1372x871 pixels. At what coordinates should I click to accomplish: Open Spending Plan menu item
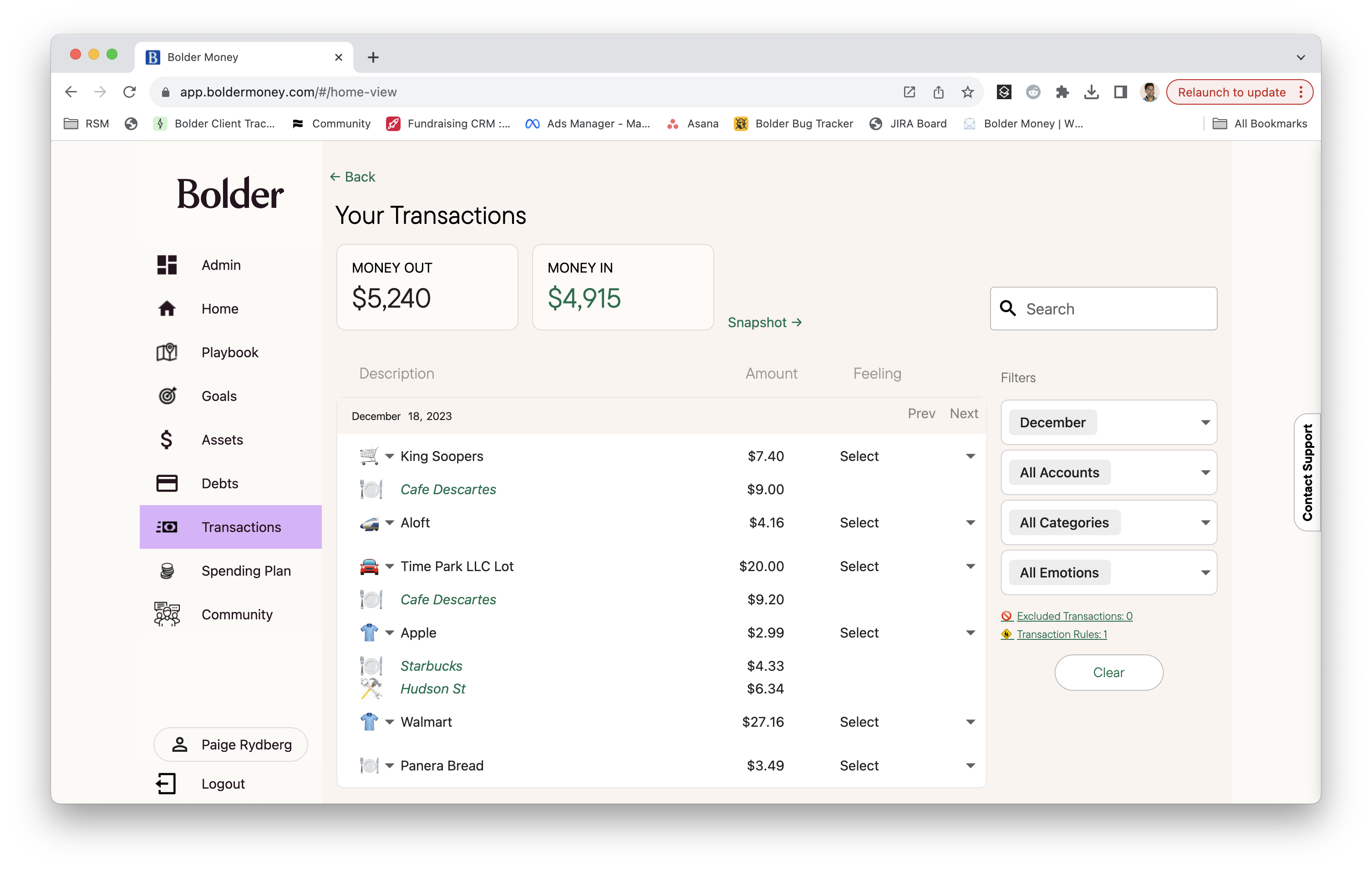[231, 571]
